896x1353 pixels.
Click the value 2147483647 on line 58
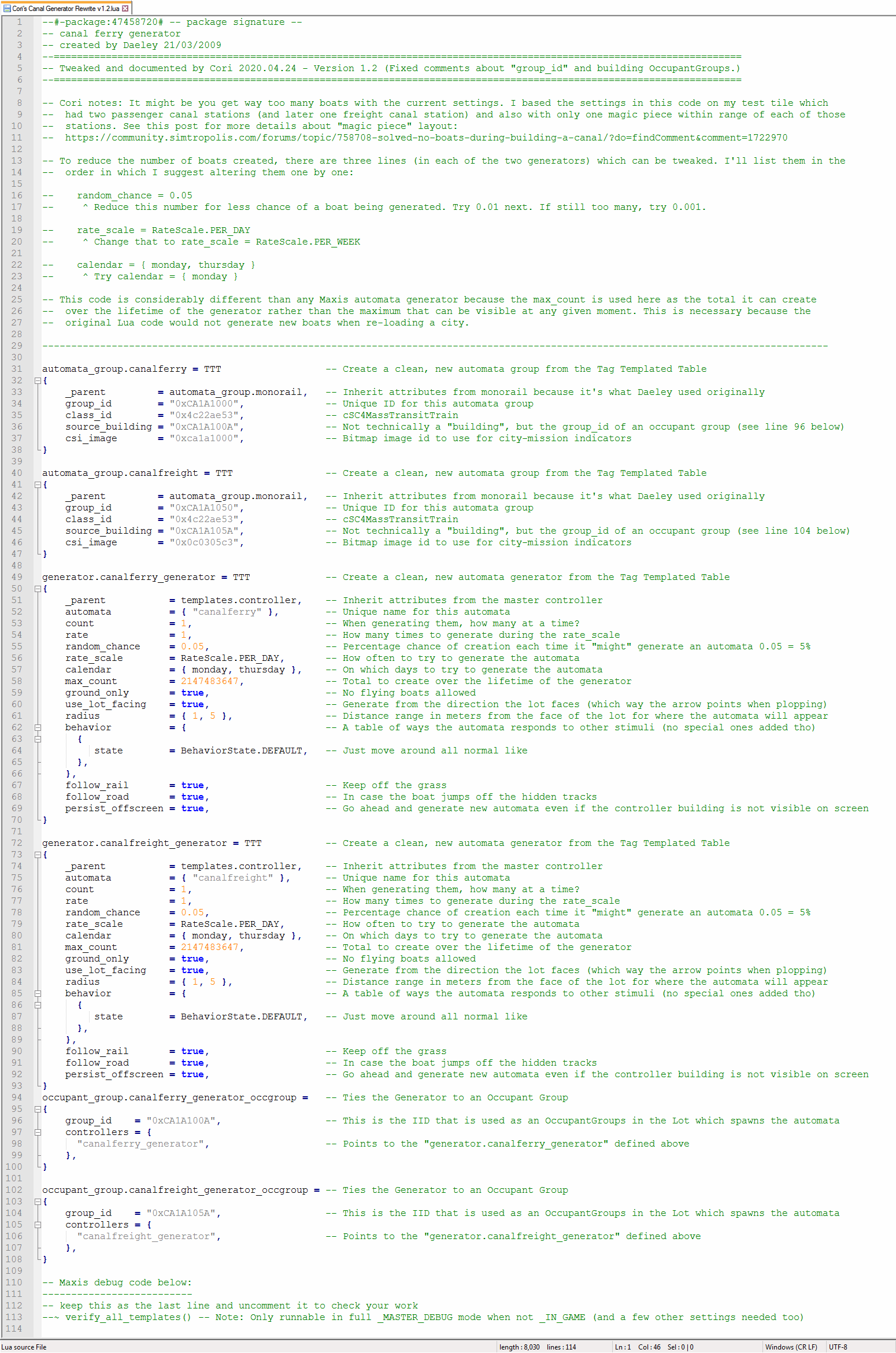(x=210, y=681)
